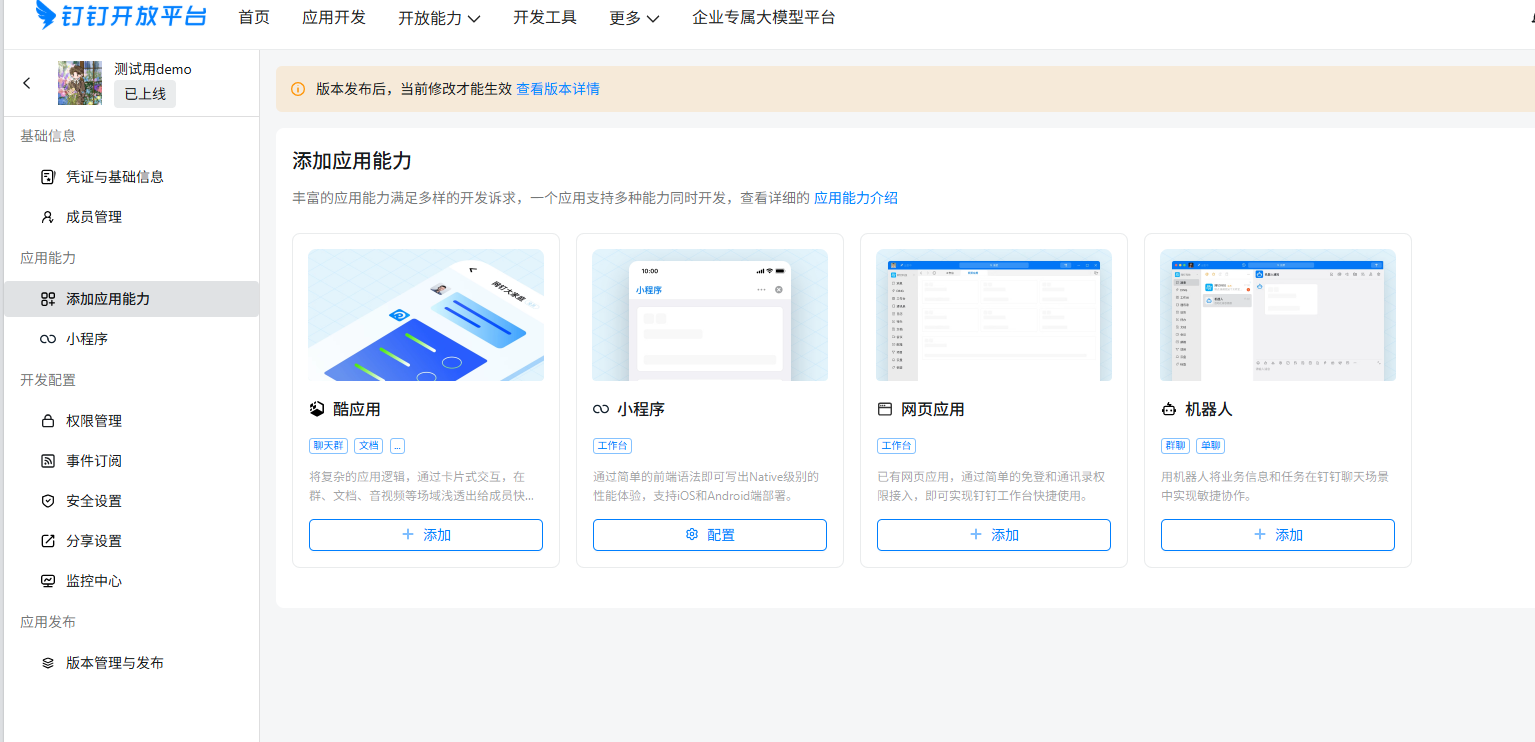The image size is (1535, 742).
Task: Click the 酷应用 card title text
Action: (x=357, y=409)
